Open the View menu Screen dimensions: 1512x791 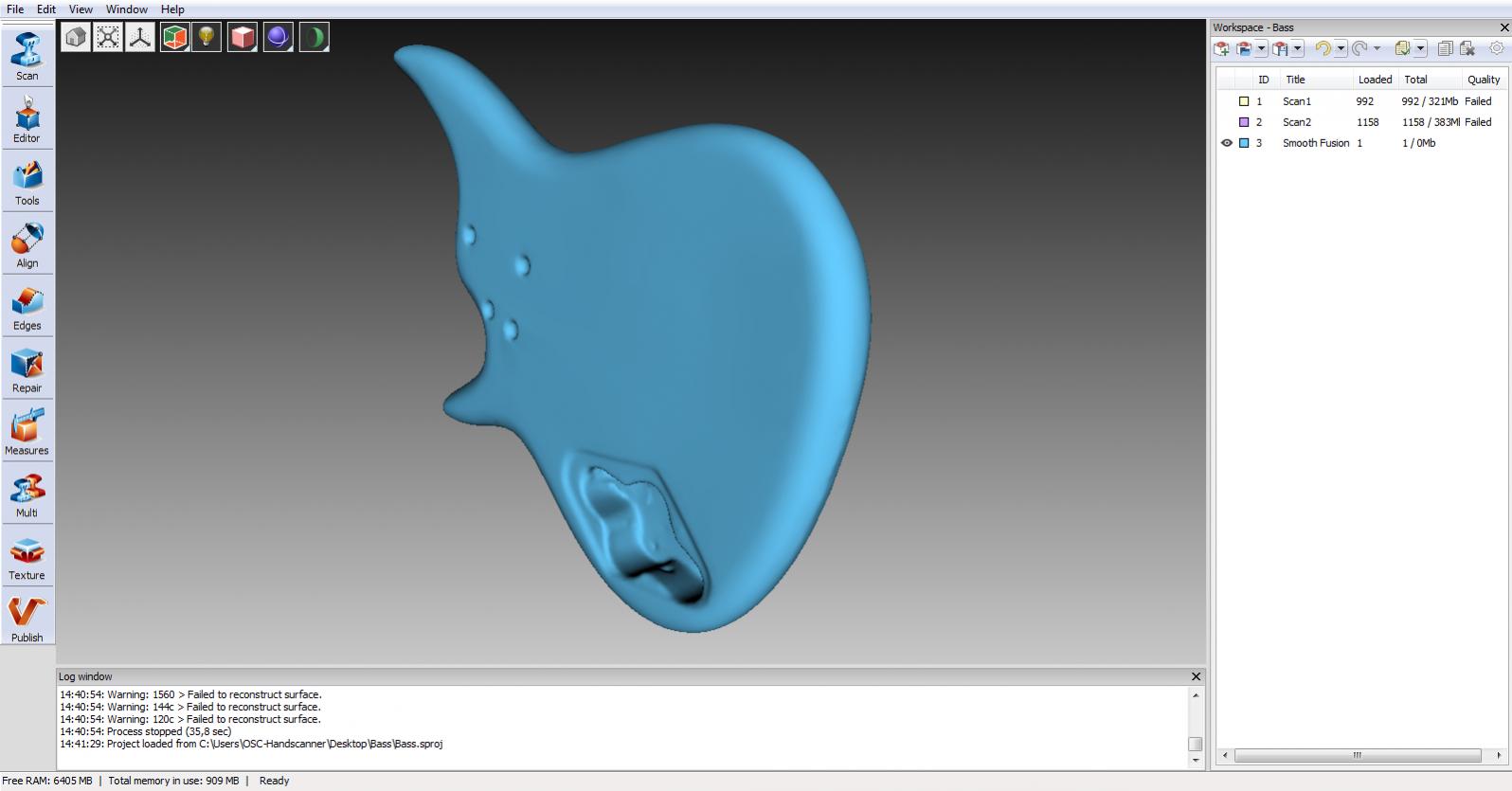pyautogui.click(x=81, y=9)
